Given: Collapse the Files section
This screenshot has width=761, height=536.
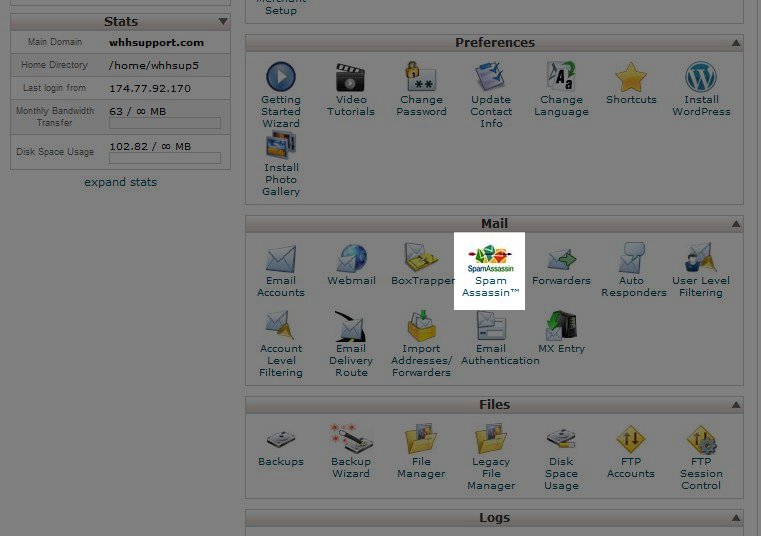Looking at the screenshot, I should [736, 405].
